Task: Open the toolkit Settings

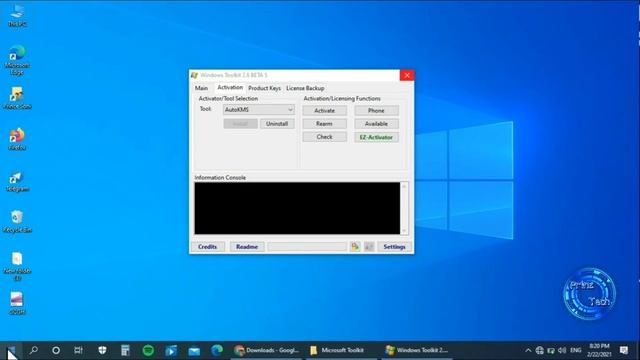Action: pos(394,247)
